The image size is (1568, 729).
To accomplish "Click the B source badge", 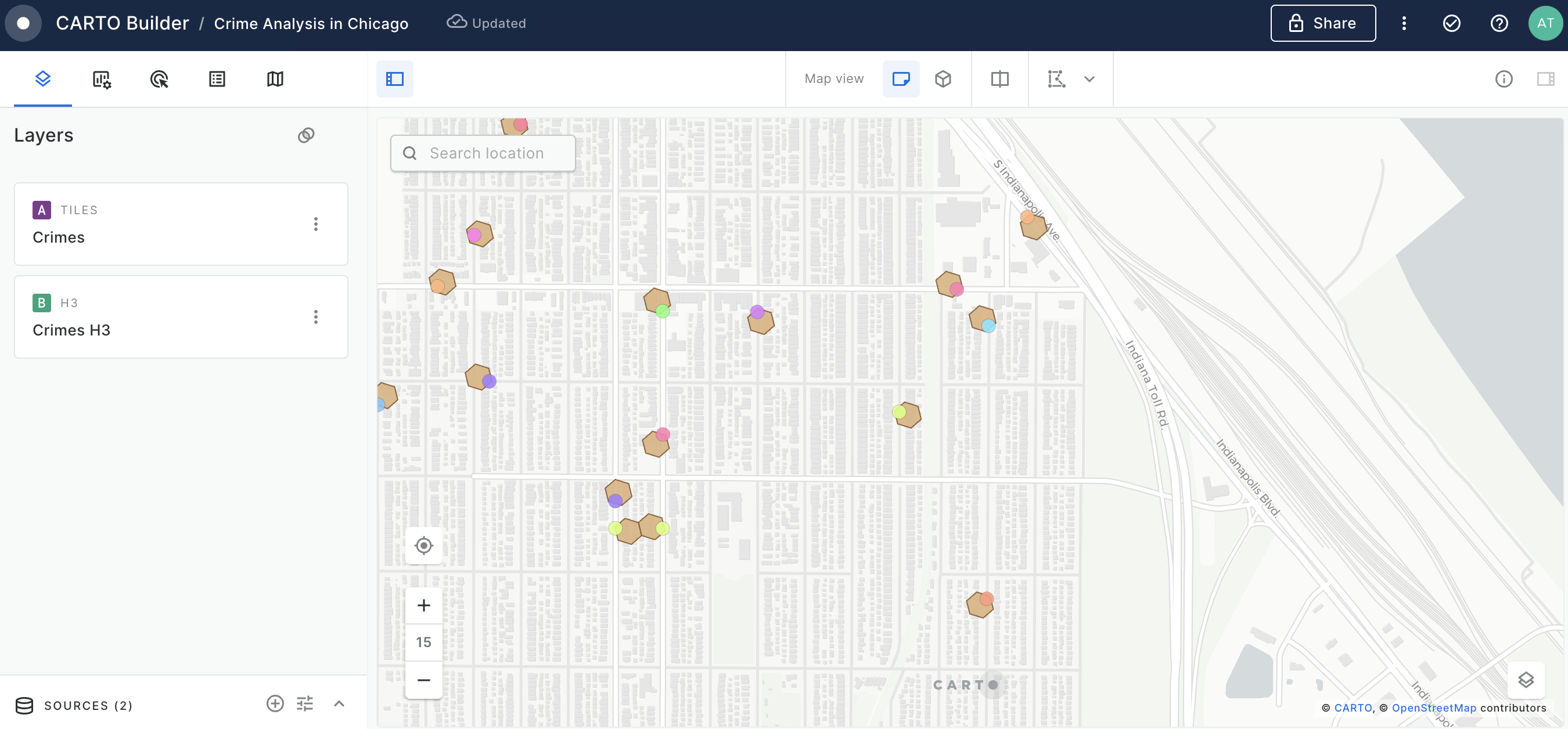I will pyautogui.click(x=41, y=303).
